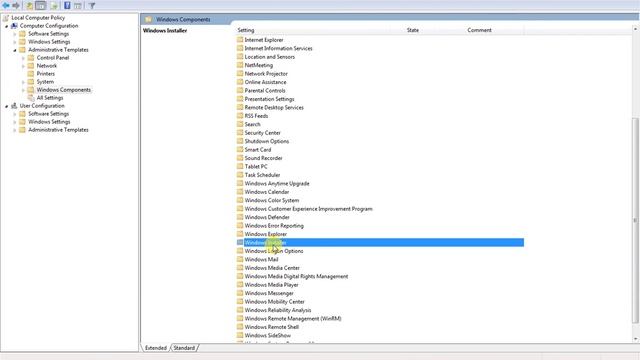Click the Windows Mail folder icon

coord(240,259)
